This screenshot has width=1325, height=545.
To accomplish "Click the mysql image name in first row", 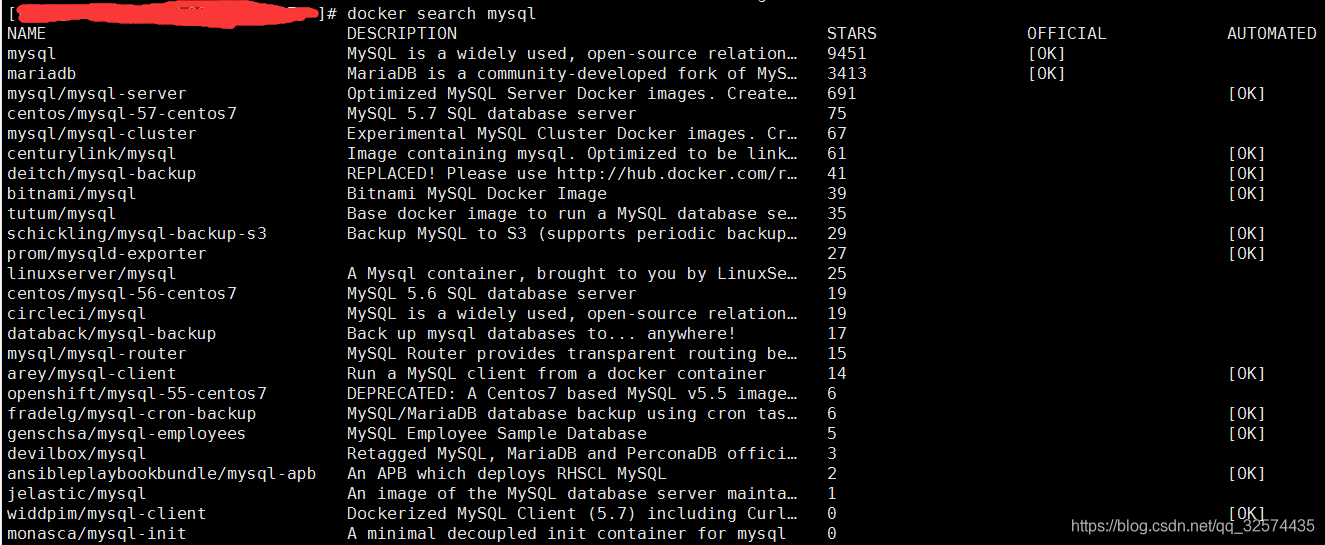I will click(x=32, y=54).
